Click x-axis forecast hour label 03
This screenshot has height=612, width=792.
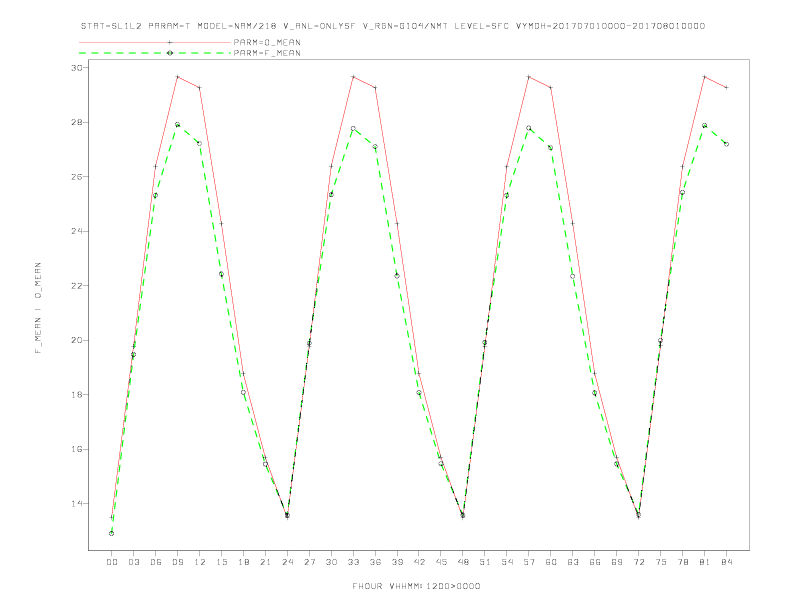coord(133,562)
